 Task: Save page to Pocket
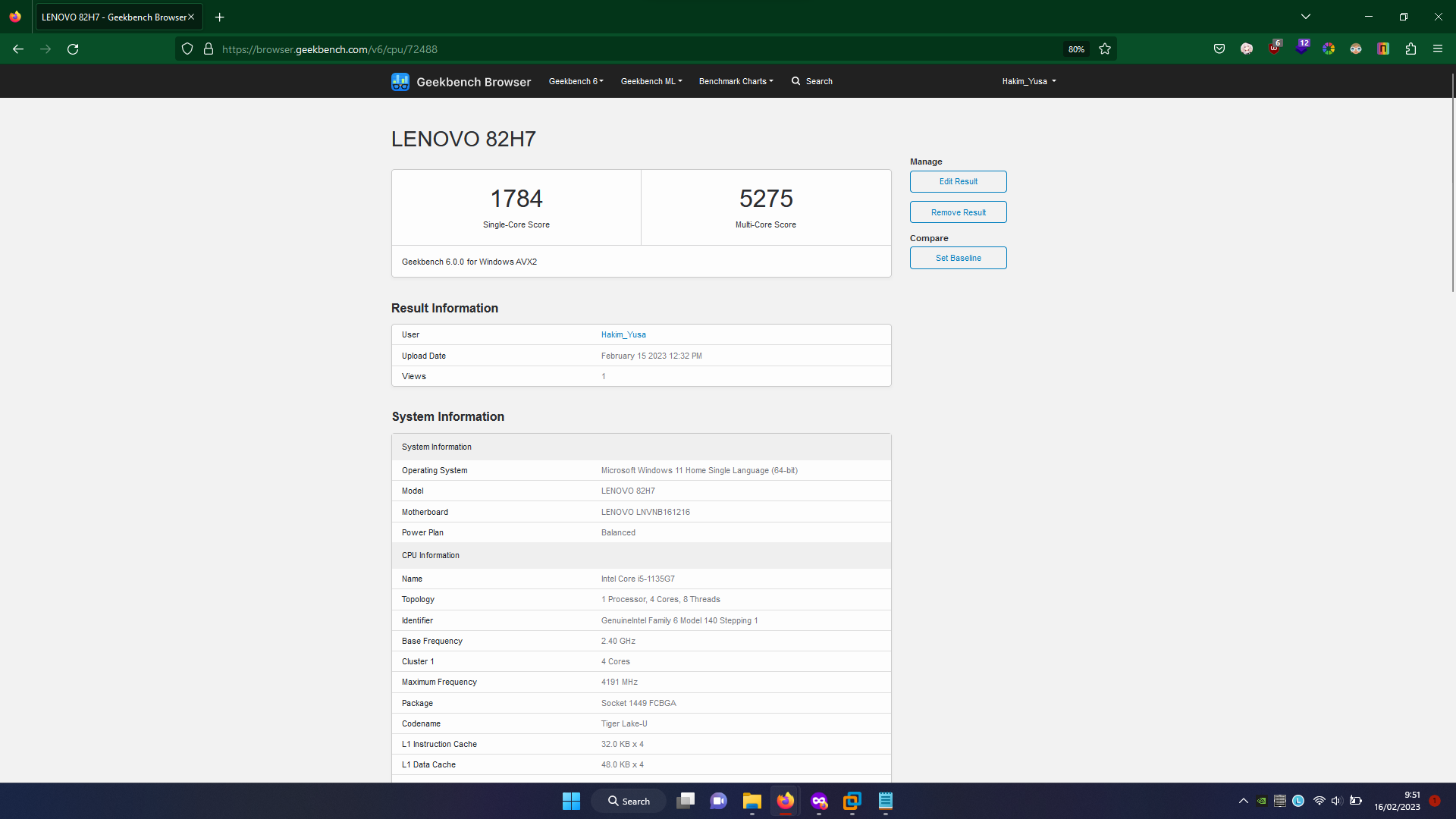pyautogui.click(x=1219, y=49)
